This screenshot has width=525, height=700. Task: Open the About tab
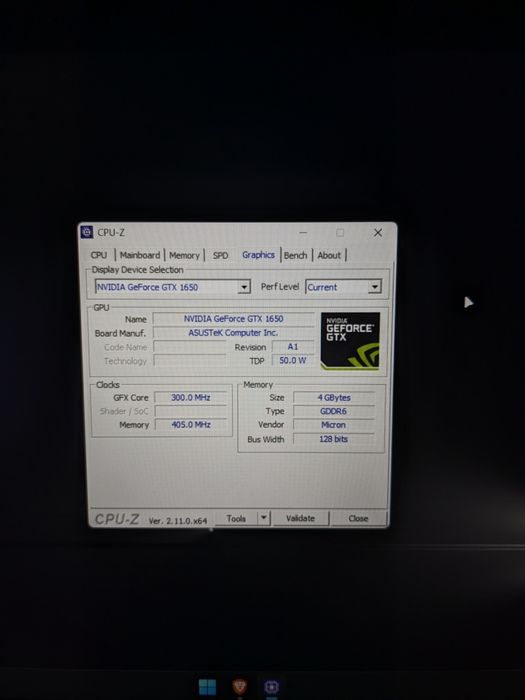click(x=329, y=255)
